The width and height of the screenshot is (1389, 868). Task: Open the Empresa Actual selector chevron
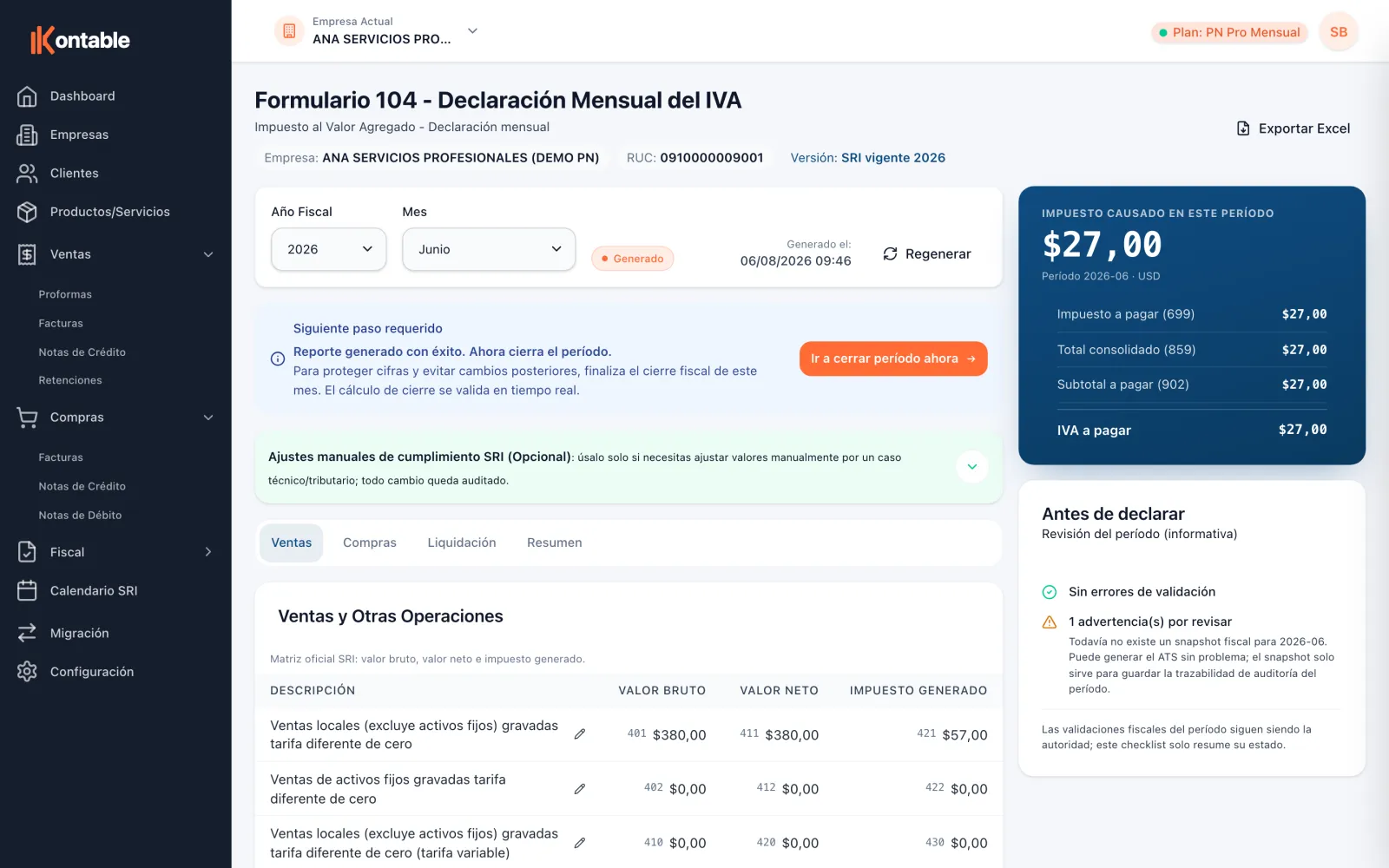(x=472, y=31)
